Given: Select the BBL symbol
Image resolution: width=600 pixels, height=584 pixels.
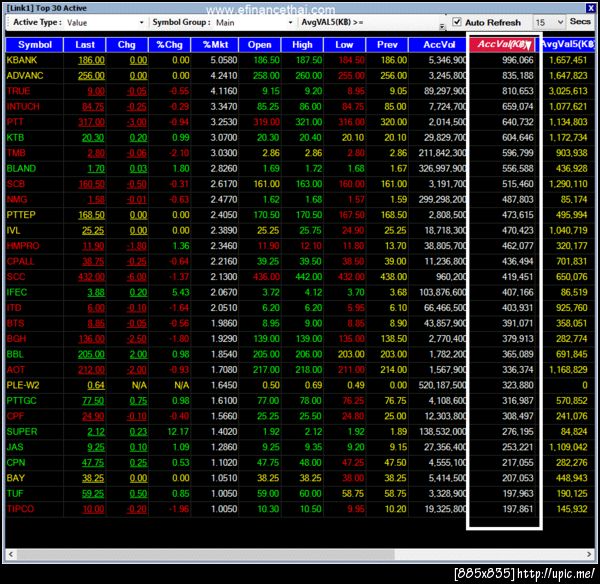Looking at the screenshot, I should click(15, 354).
